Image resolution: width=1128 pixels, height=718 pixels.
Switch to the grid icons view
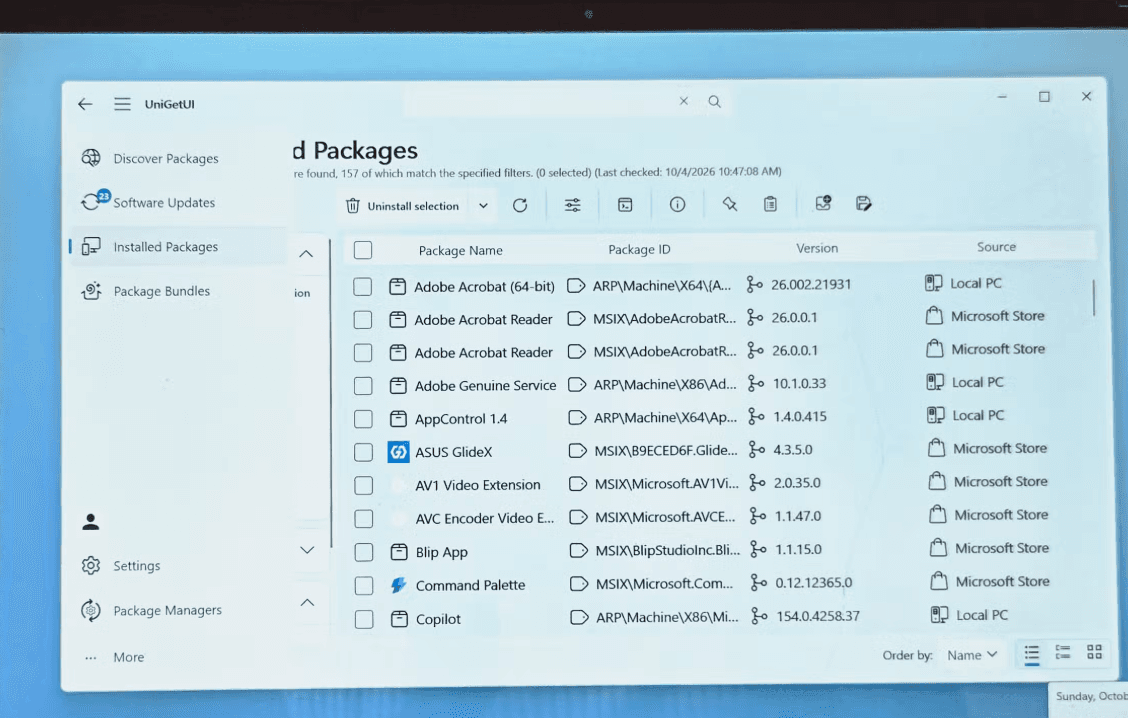pos(1094,652)
